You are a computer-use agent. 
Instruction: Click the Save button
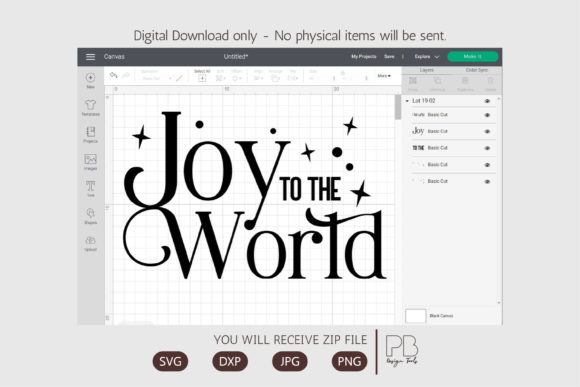[x=389, y=57]
